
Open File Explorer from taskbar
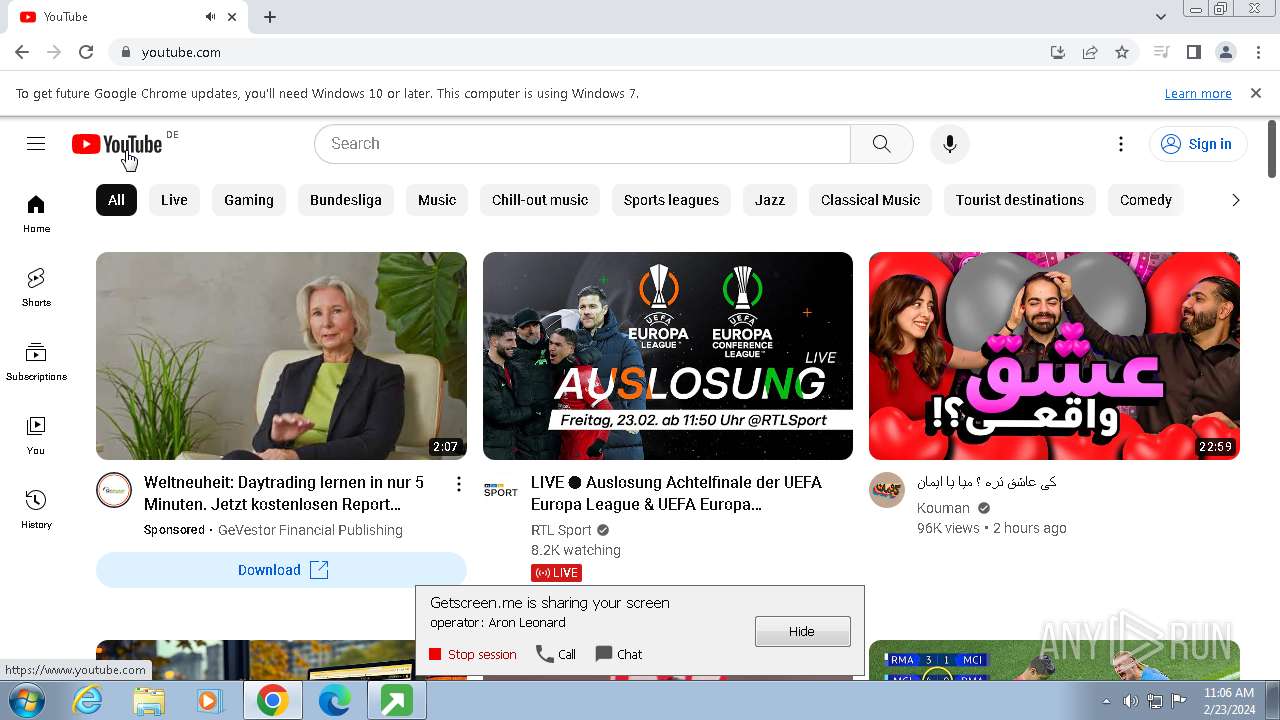[x=148, y=701]
